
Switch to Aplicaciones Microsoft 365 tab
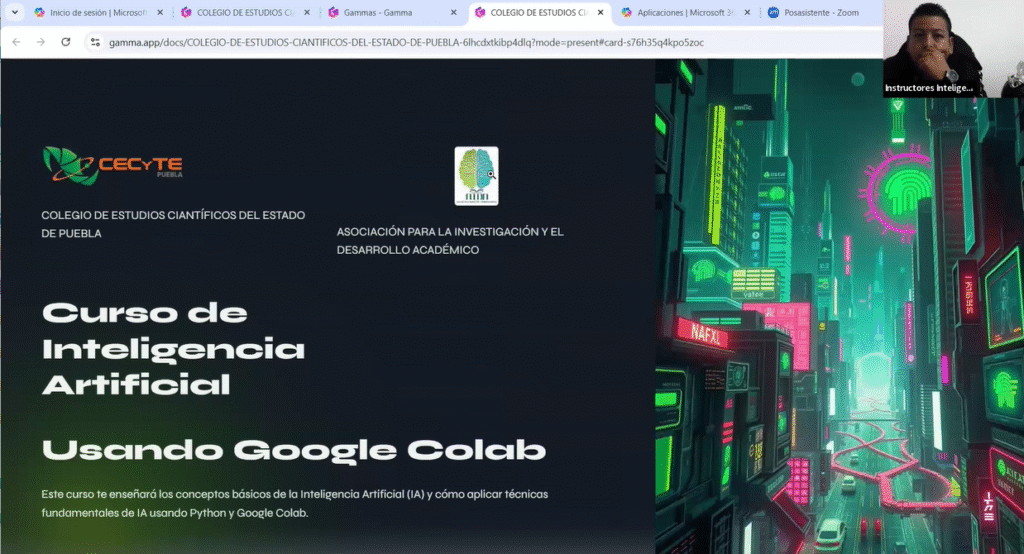coord(685,12)
